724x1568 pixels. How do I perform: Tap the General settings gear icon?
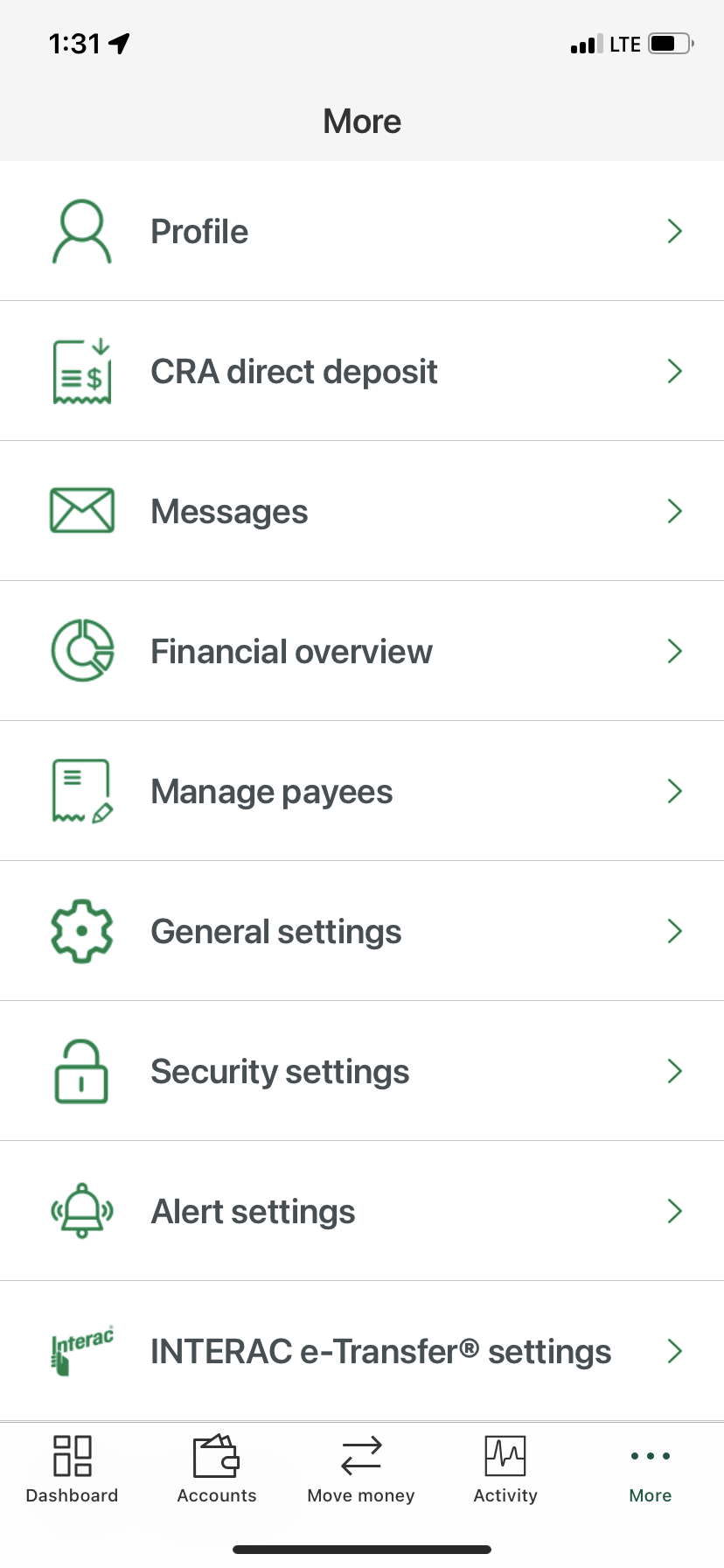(82, 931)
